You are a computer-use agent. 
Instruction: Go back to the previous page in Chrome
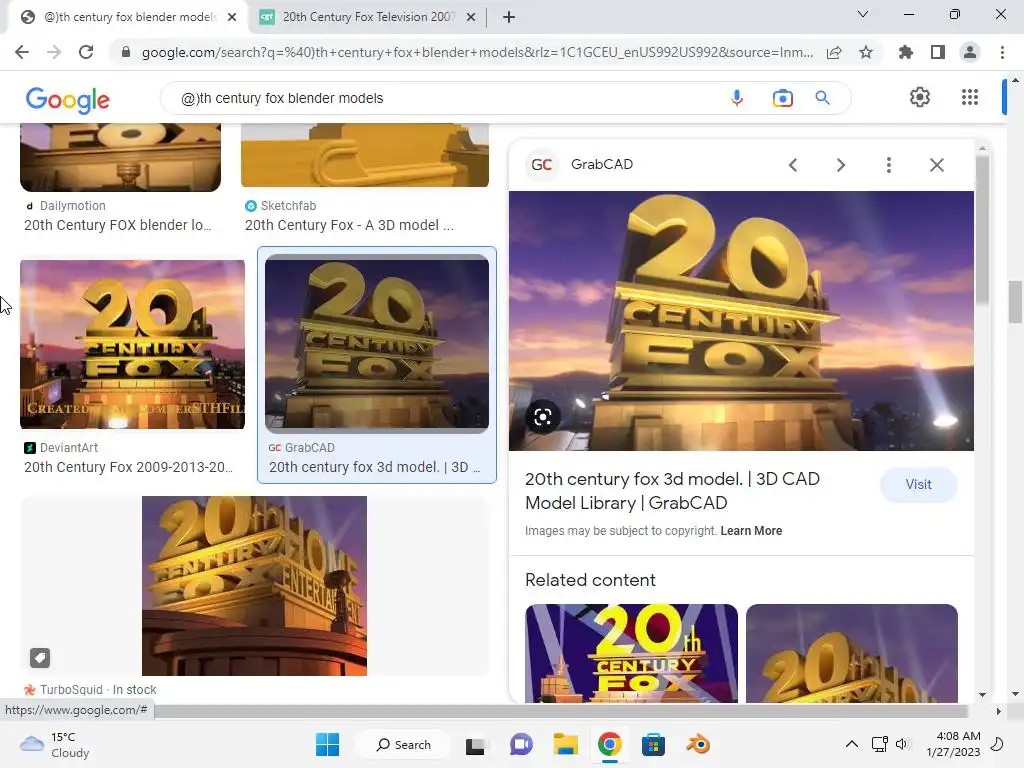[22, 52]
